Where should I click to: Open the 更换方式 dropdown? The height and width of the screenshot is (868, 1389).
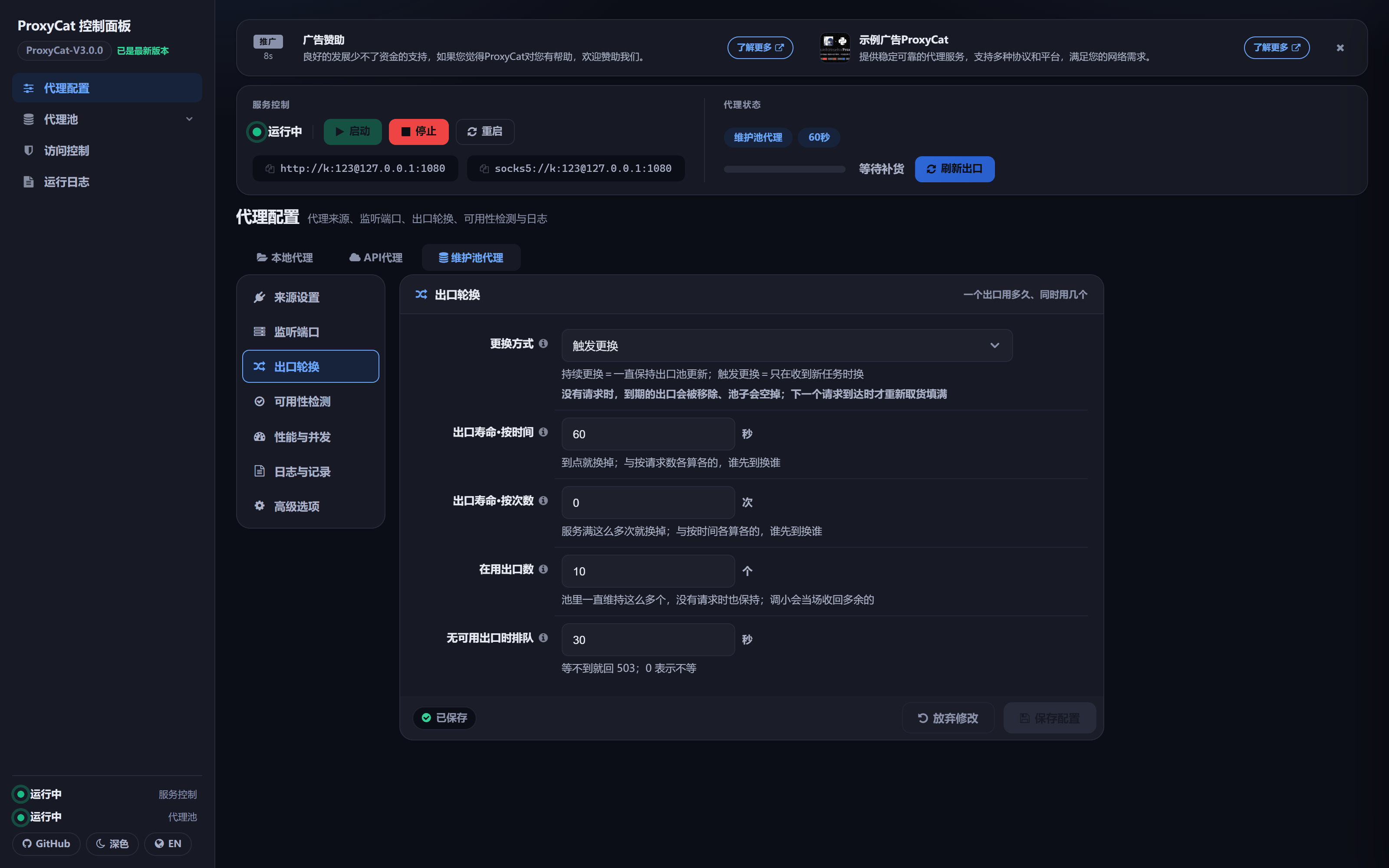(787, 345)
